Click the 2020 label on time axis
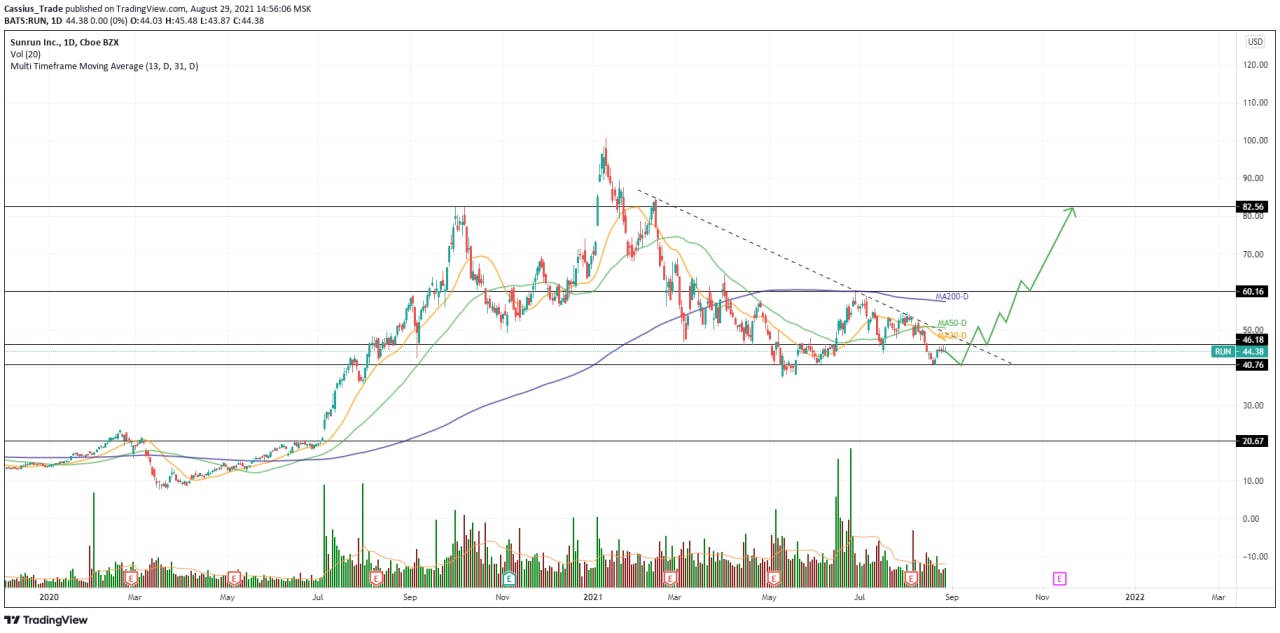This screenshot has height=633, width=1280. point(49,597)
